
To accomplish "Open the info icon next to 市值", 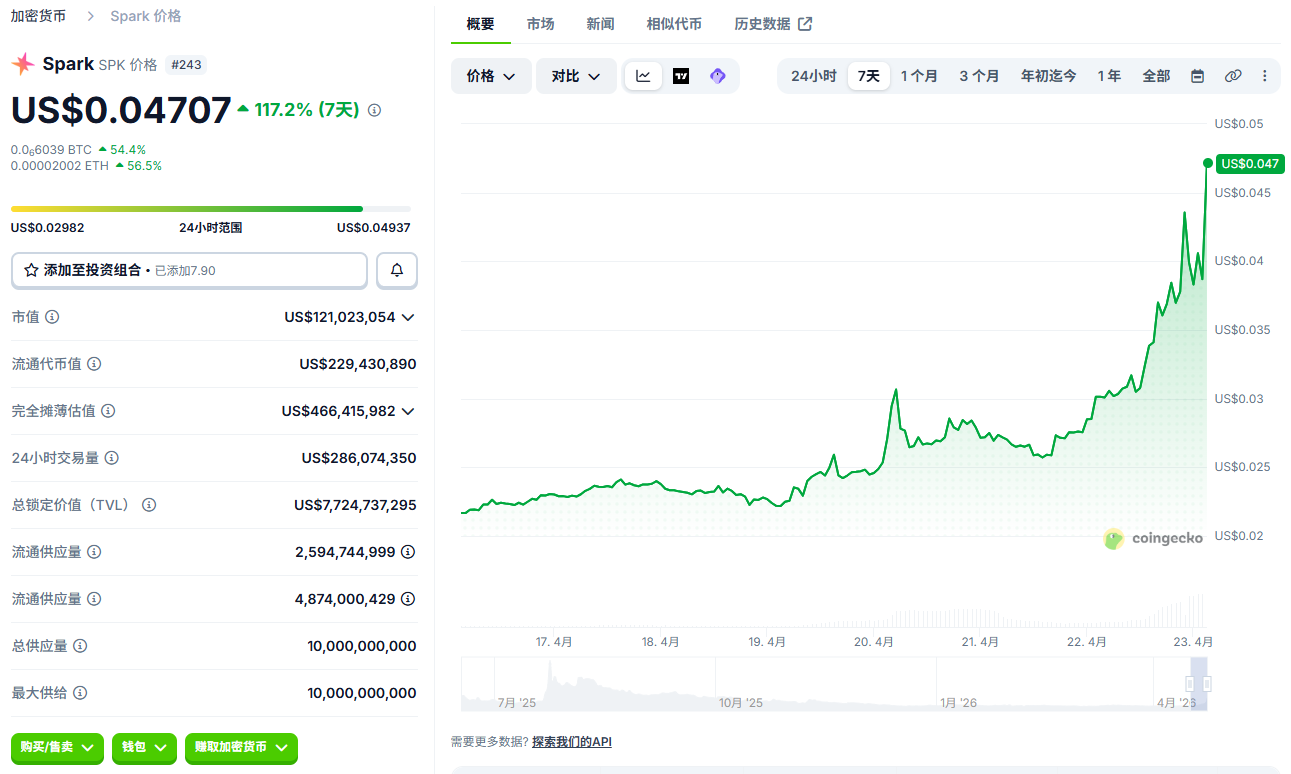I will [x=52, y=317].
